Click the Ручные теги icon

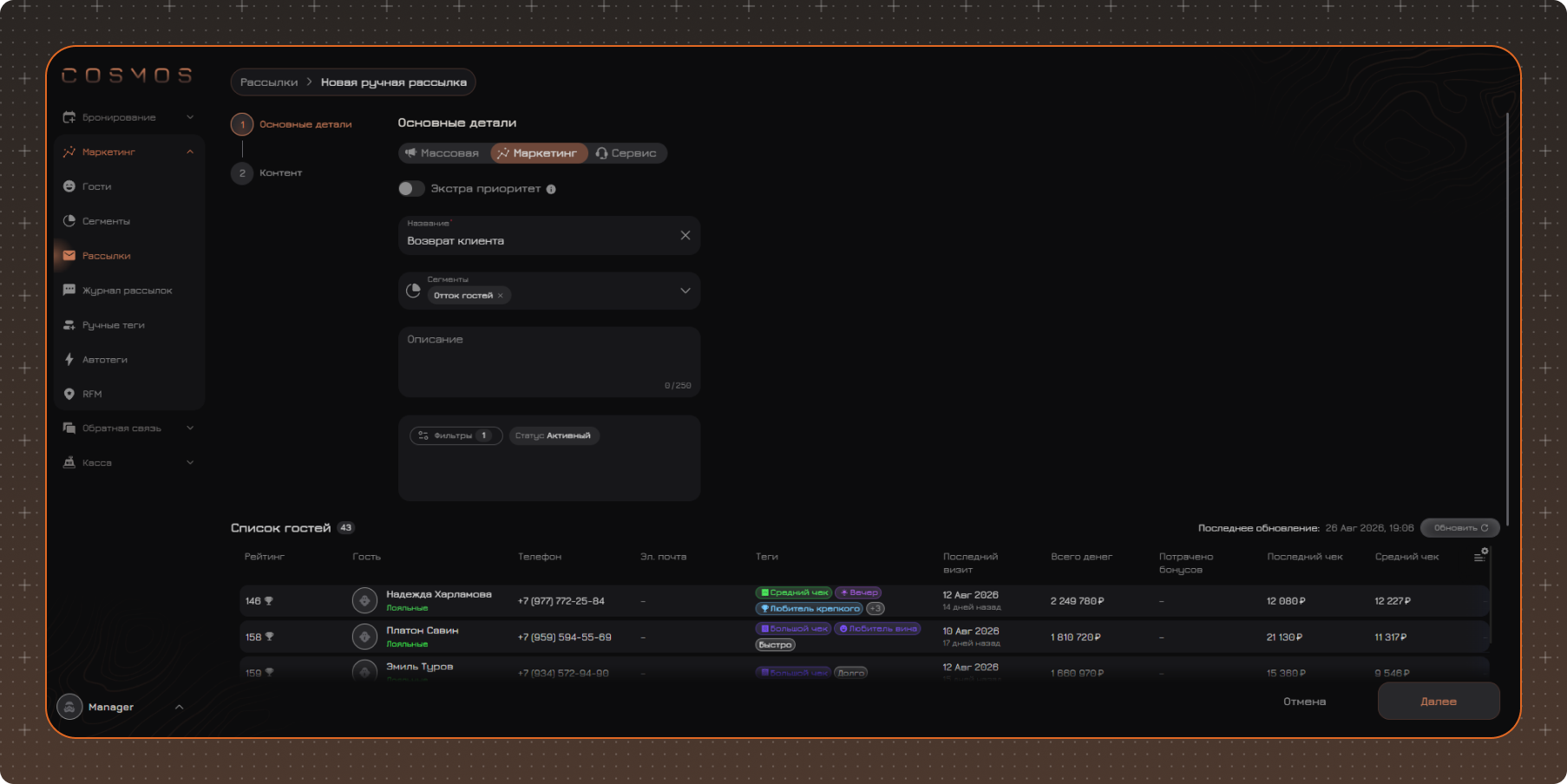[x=69, y=325]
